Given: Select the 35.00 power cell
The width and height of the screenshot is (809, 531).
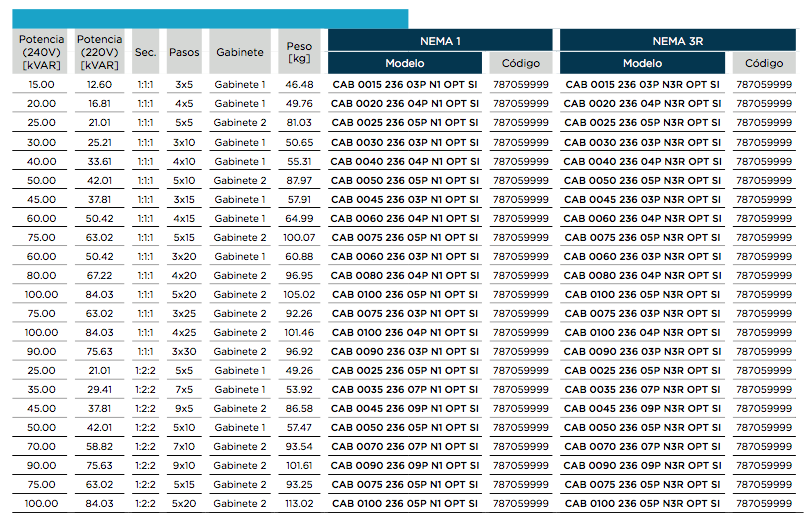Looking at the screenshot, I should [41, 390].
